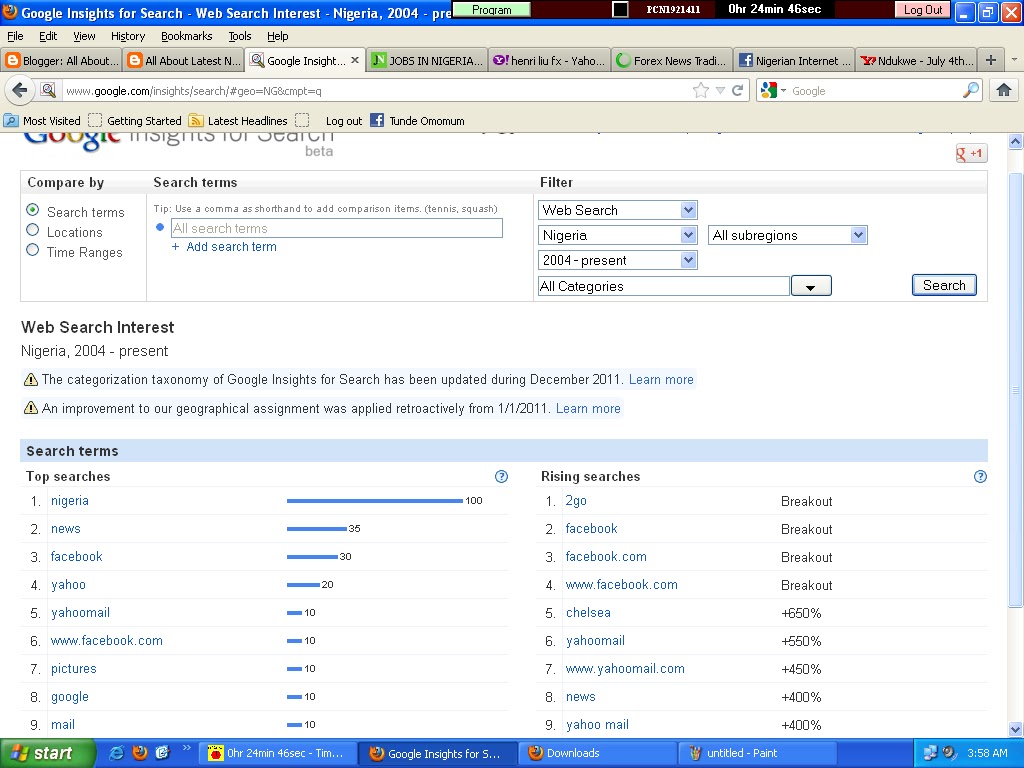The image size is (1024, 768).
Task: Select Time Ranges radio button
Action: point(33,250)
